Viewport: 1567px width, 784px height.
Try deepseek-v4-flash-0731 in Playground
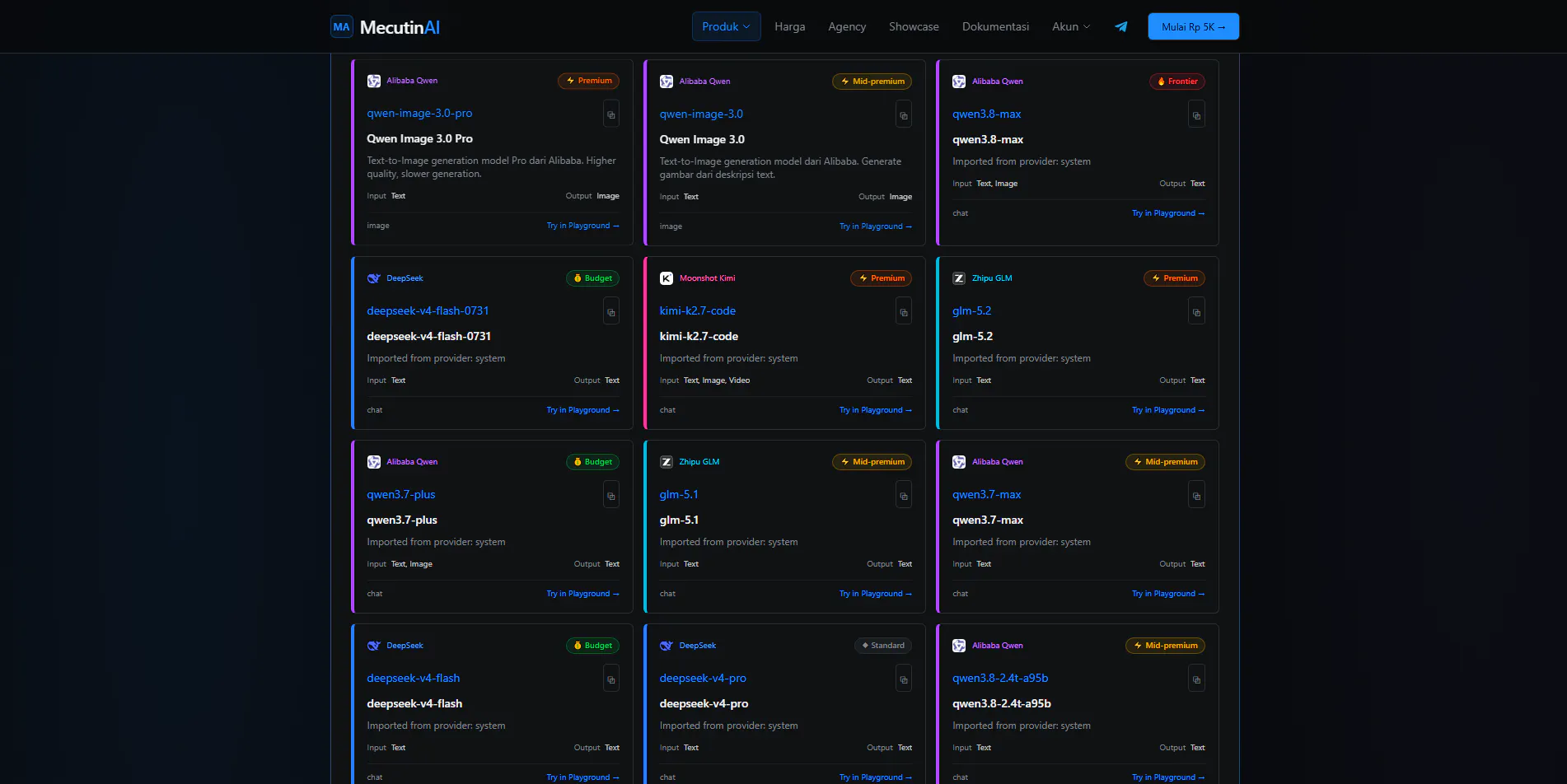click(582, 410)
